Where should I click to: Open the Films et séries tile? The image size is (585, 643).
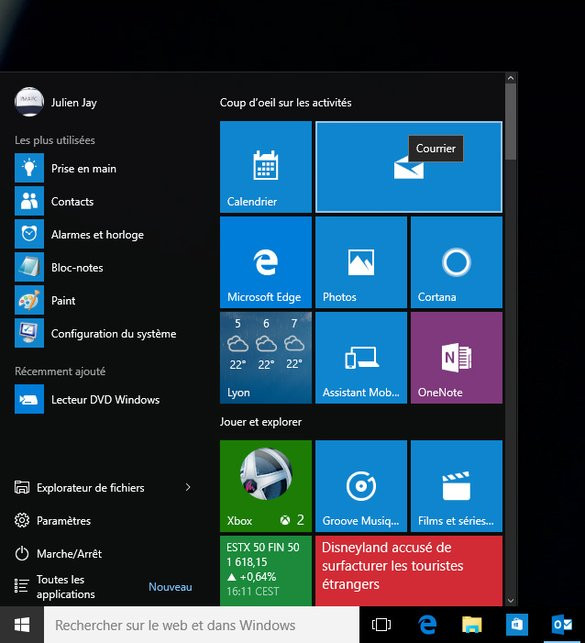(456, 486)
